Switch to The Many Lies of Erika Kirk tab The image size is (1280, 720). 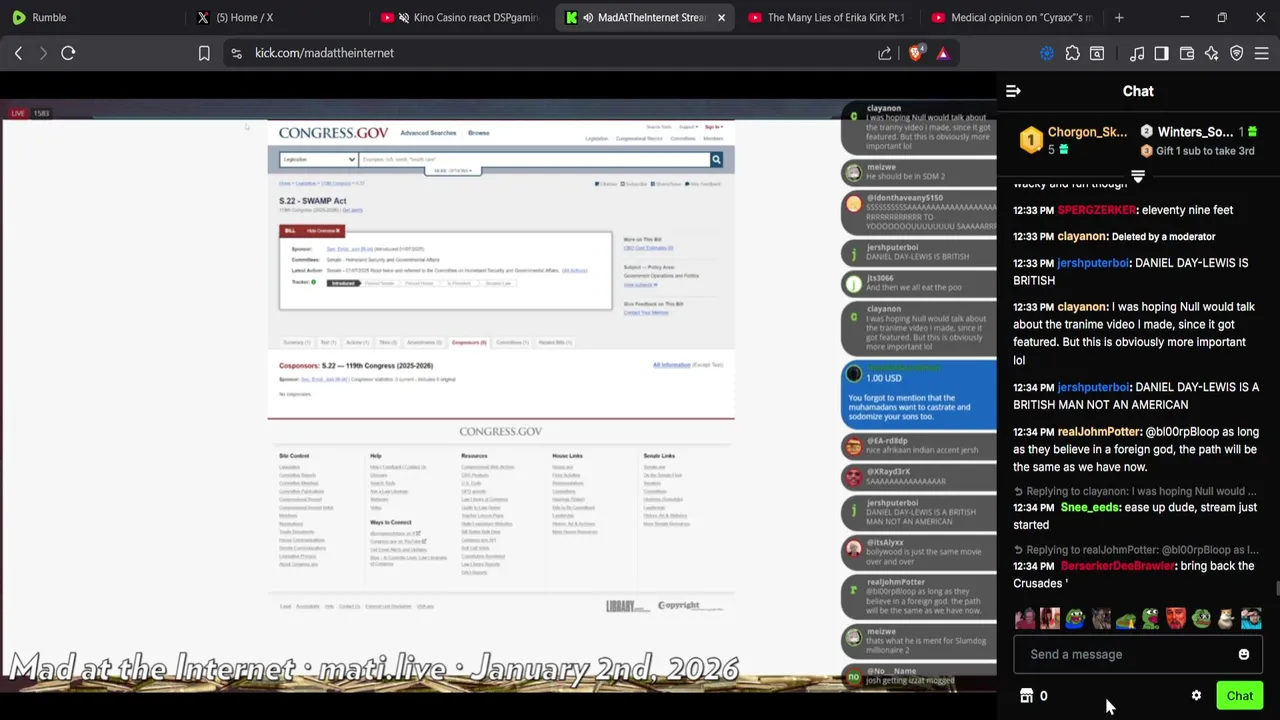coord(830,17)
